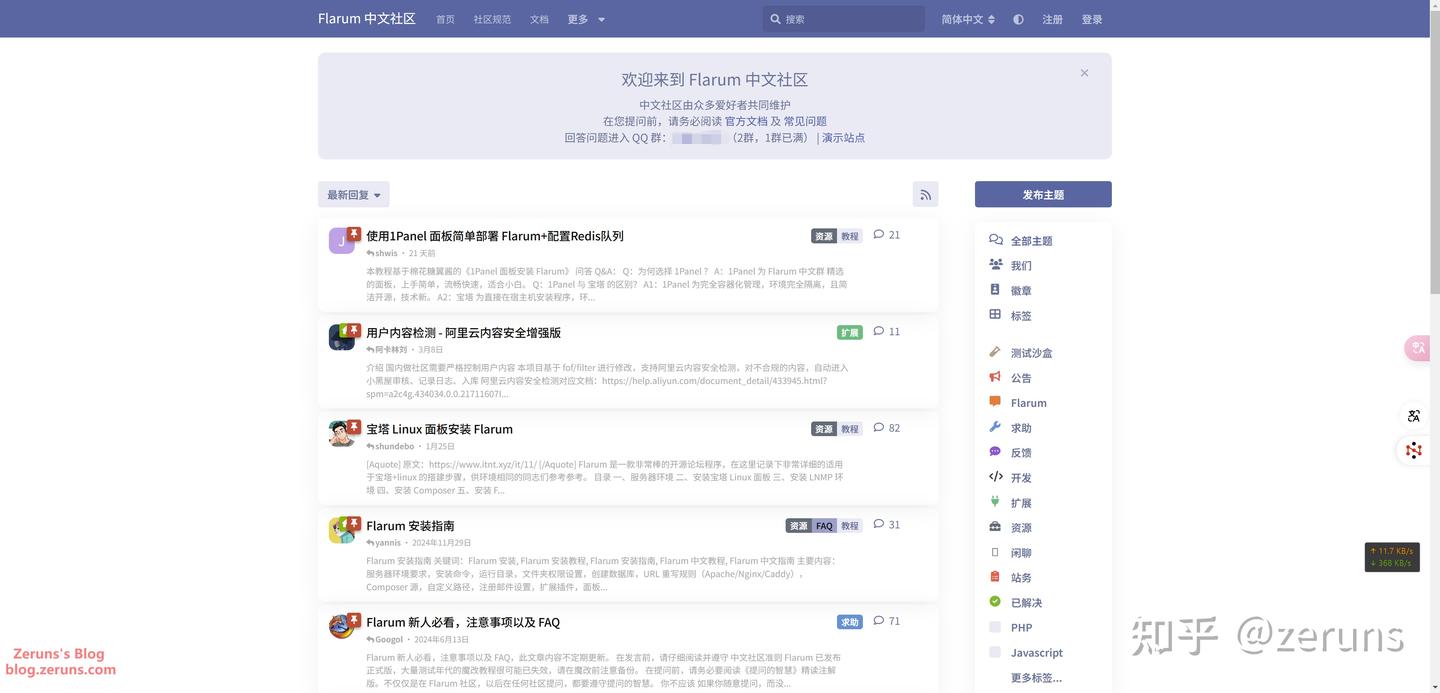Open the 演示站点 link in banner

click(843, 137)
